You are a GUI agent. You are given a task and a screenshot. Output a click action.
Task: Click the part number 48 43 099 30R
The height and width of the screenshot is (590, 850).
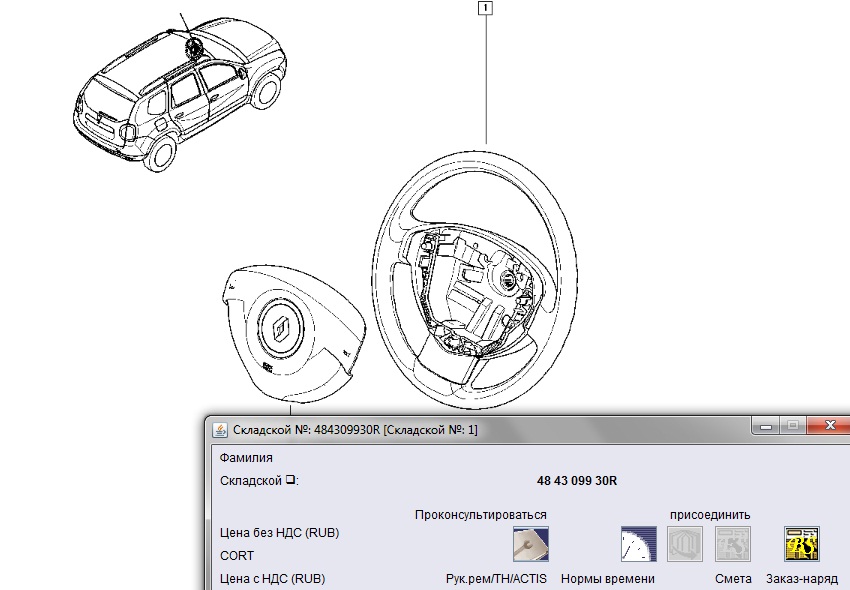(577, 481)
